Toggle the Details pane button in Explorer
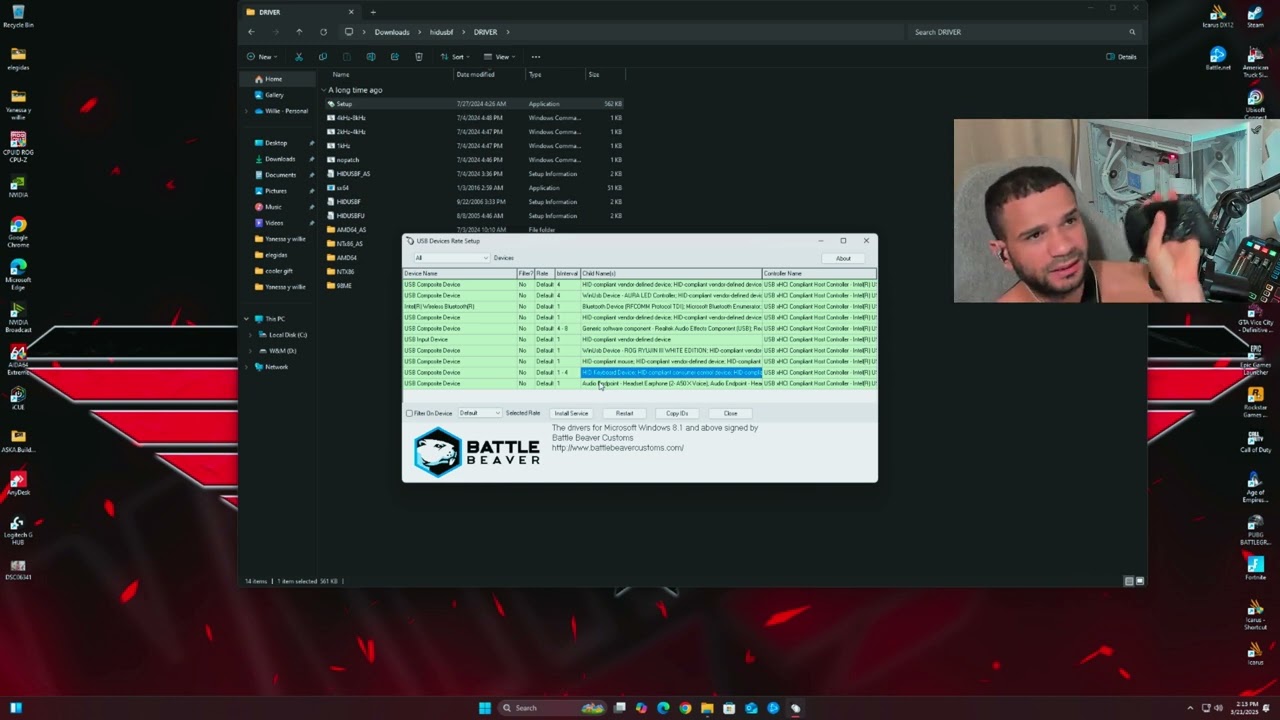The width and height of the screenshot is (1280, 720). (x=1121, y=57)
